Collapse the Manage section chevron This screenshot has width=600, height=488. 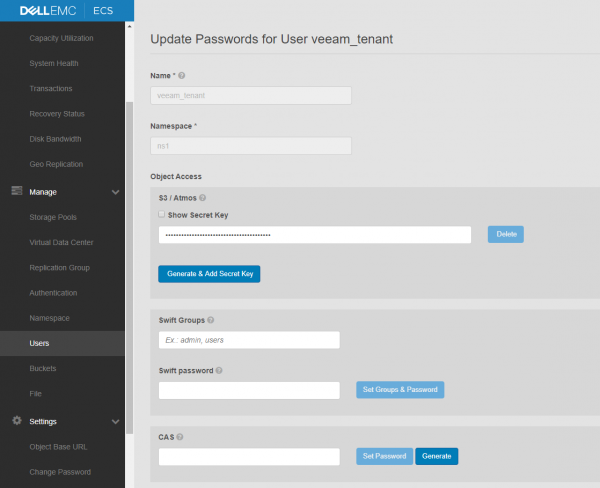click(x=115, y=191)
